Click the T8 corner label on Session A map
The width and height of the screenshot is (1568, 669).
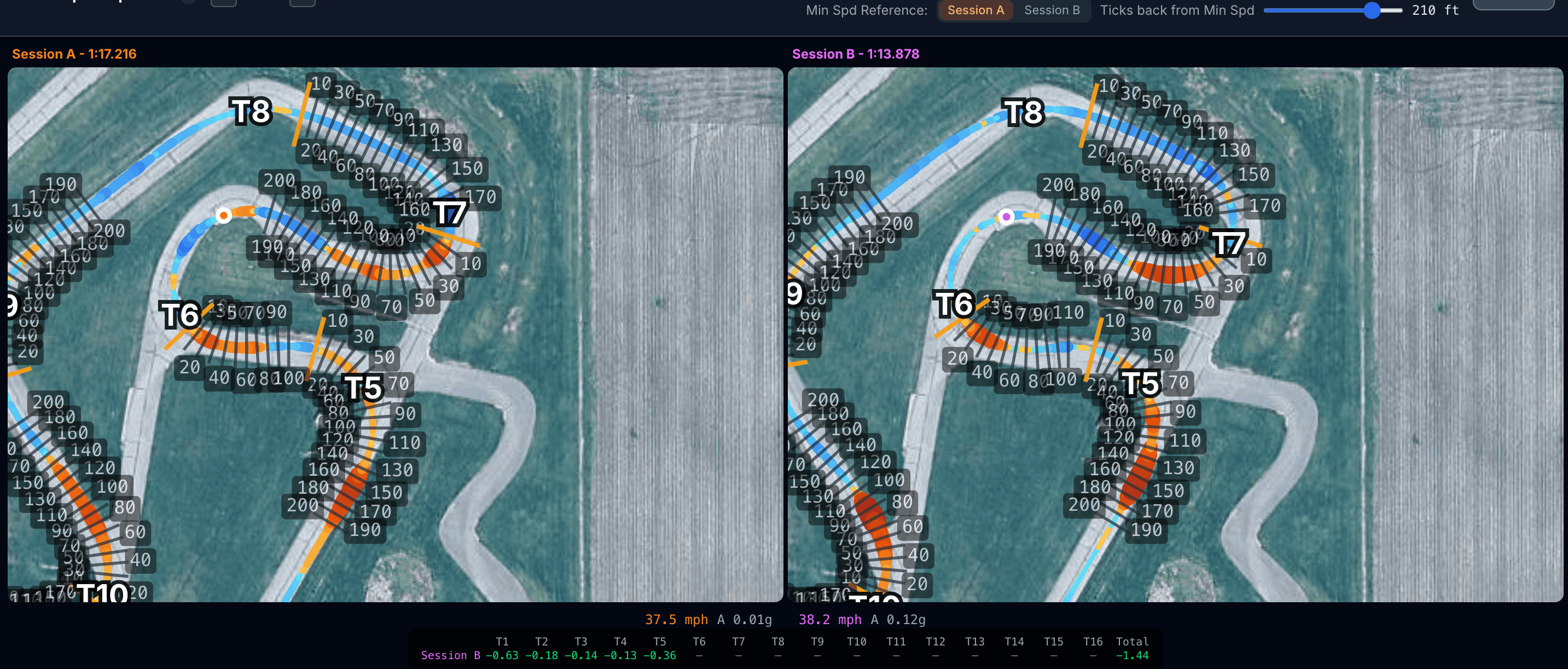coord(251,112)
